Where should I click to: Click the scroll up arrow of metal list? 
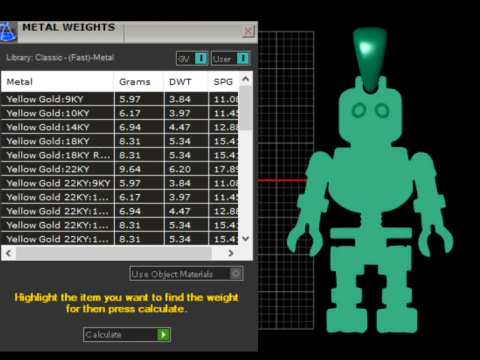[x=246, y=79]
